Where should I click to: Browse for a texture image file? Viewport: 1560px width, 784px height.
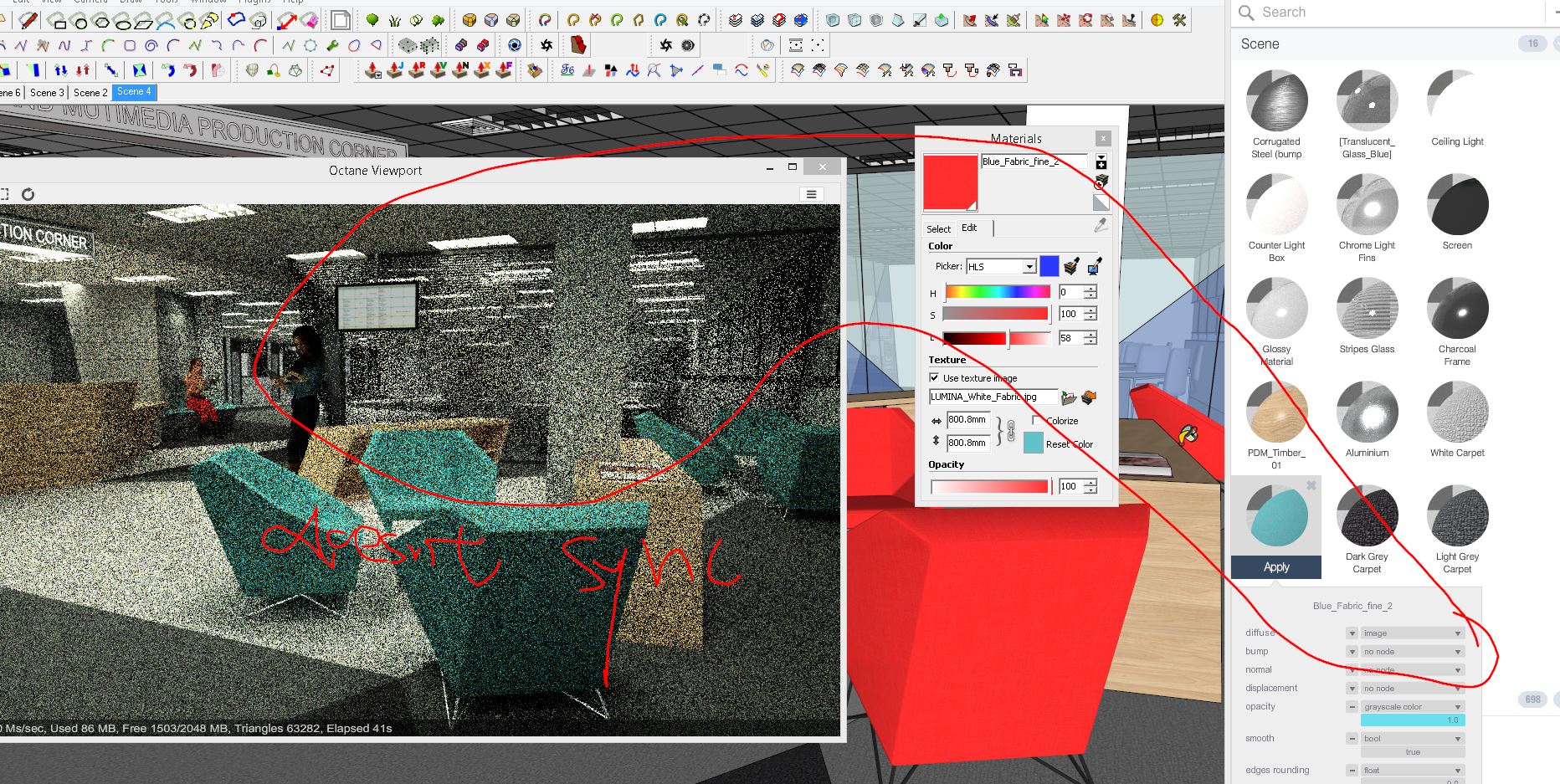point(1069,397)
